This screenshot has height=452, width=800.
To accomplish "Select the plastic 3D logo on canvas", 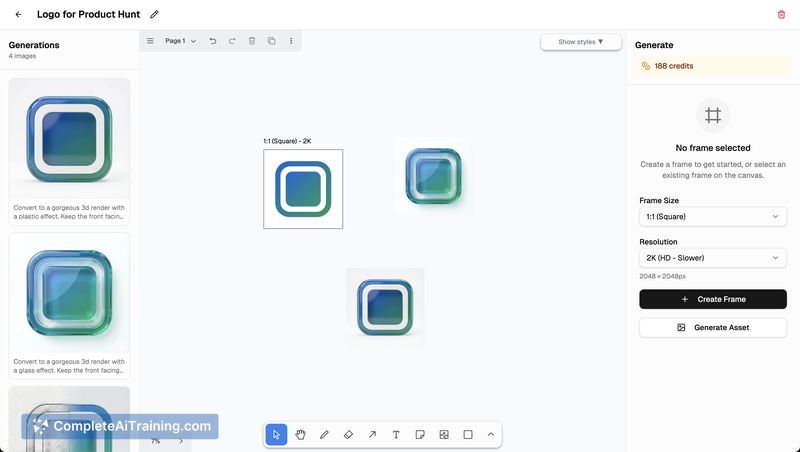I will (385, 307).
